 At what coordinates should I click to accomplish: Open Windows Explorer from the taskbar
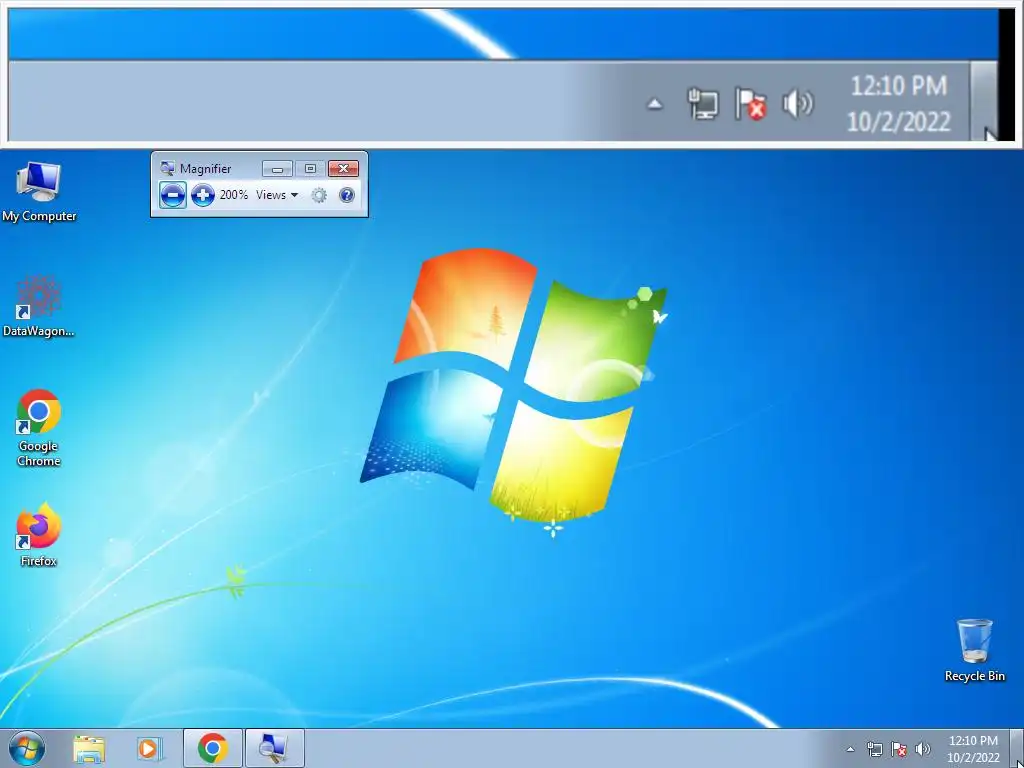point(89,748)
